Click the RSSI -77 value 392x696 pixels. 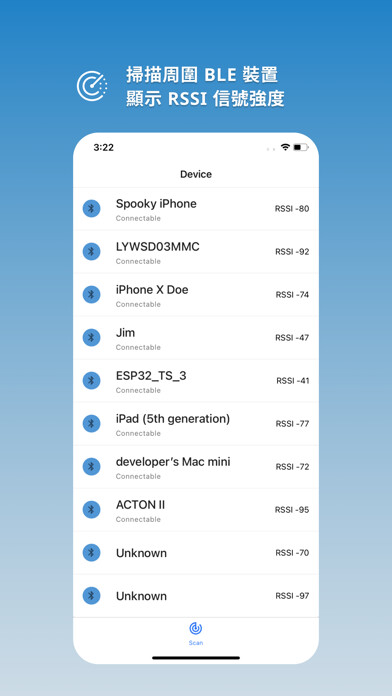pyautogui.click(x=293, y=424)
